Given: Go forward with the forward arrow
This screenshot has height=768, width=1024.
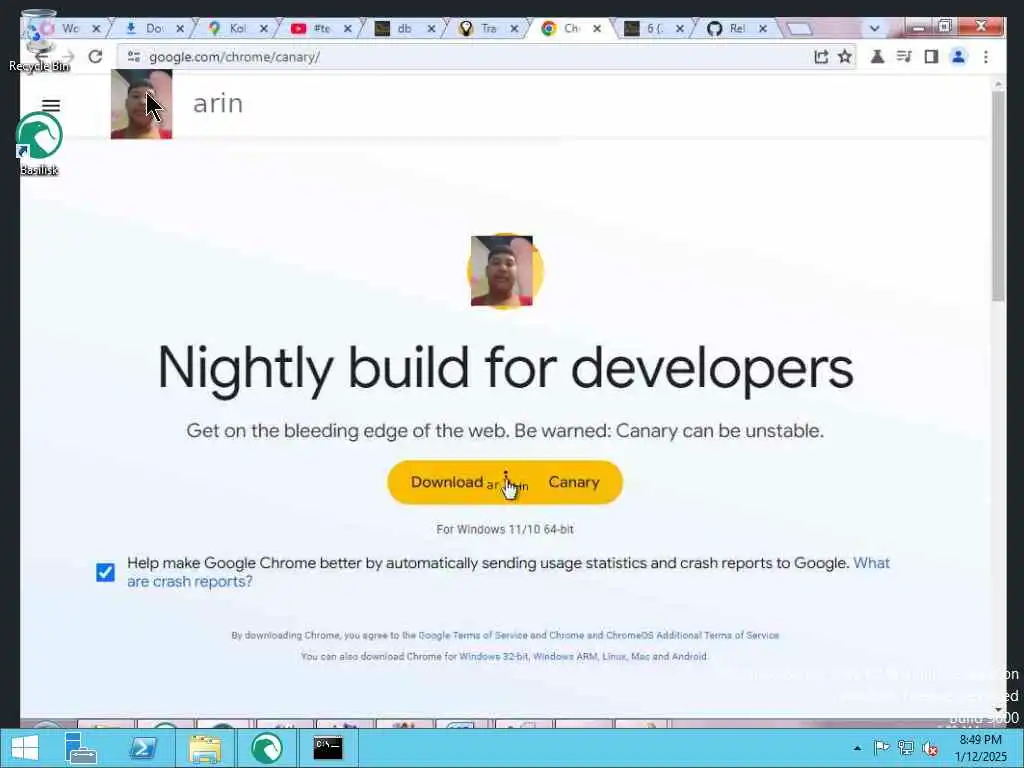Looking at the screenshot, I should [67, 57].
